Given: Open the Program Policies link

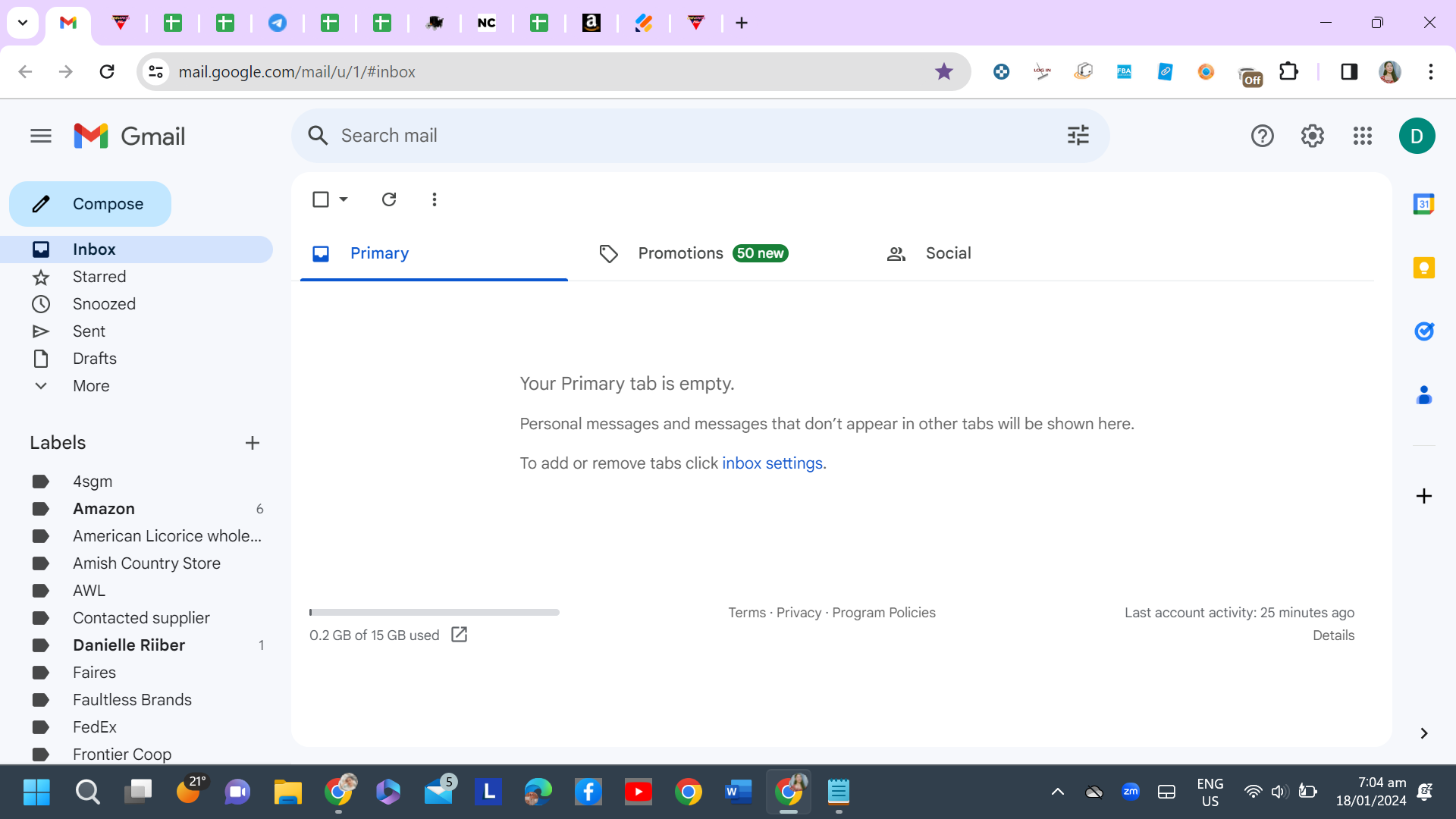Looking at the screenshot, I should coord(883,613).
